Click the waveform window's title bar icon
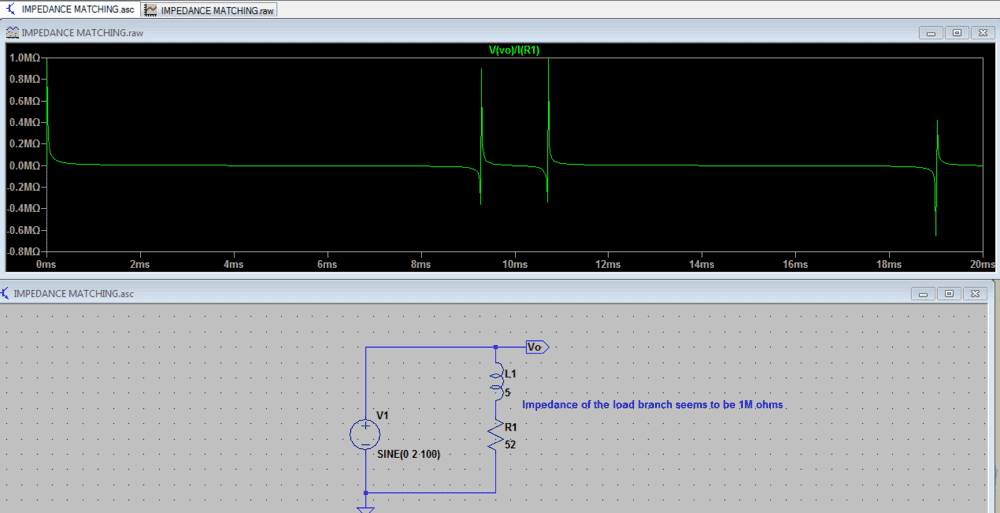 click(x=12, y=32)
